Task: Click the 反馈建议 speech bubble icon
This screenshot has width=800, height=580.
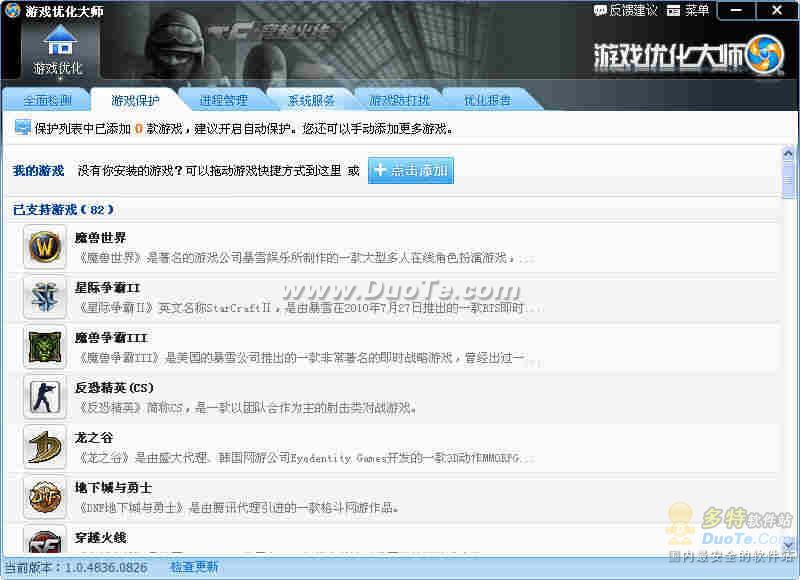Action: tap(600, 10)
